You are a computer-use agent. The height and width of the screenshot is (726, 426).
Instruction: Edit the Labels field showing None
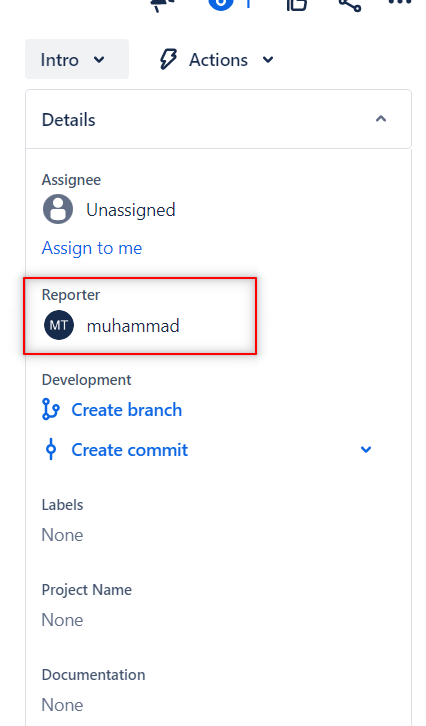point(63,535)
